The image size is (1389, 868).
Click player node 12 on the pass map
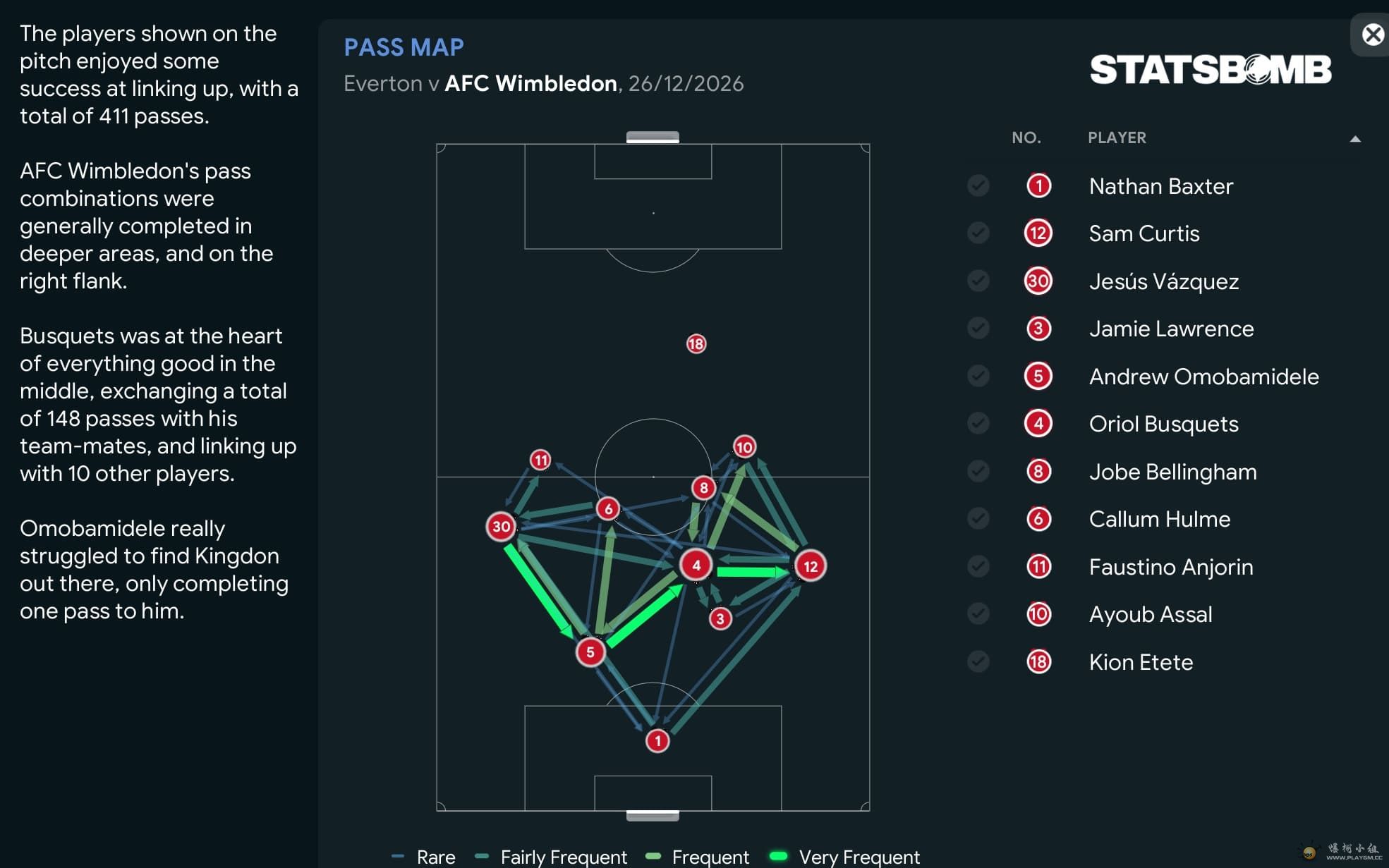coord(810,566)
